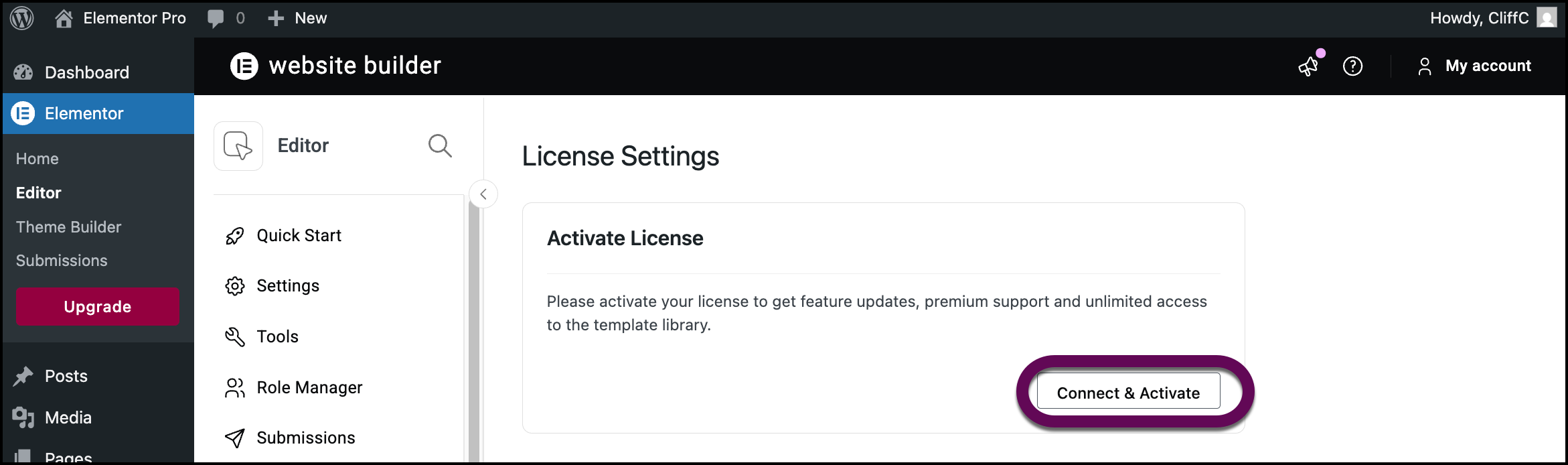
Task: Click the help question mark icon
Action: coord(1352,66)
